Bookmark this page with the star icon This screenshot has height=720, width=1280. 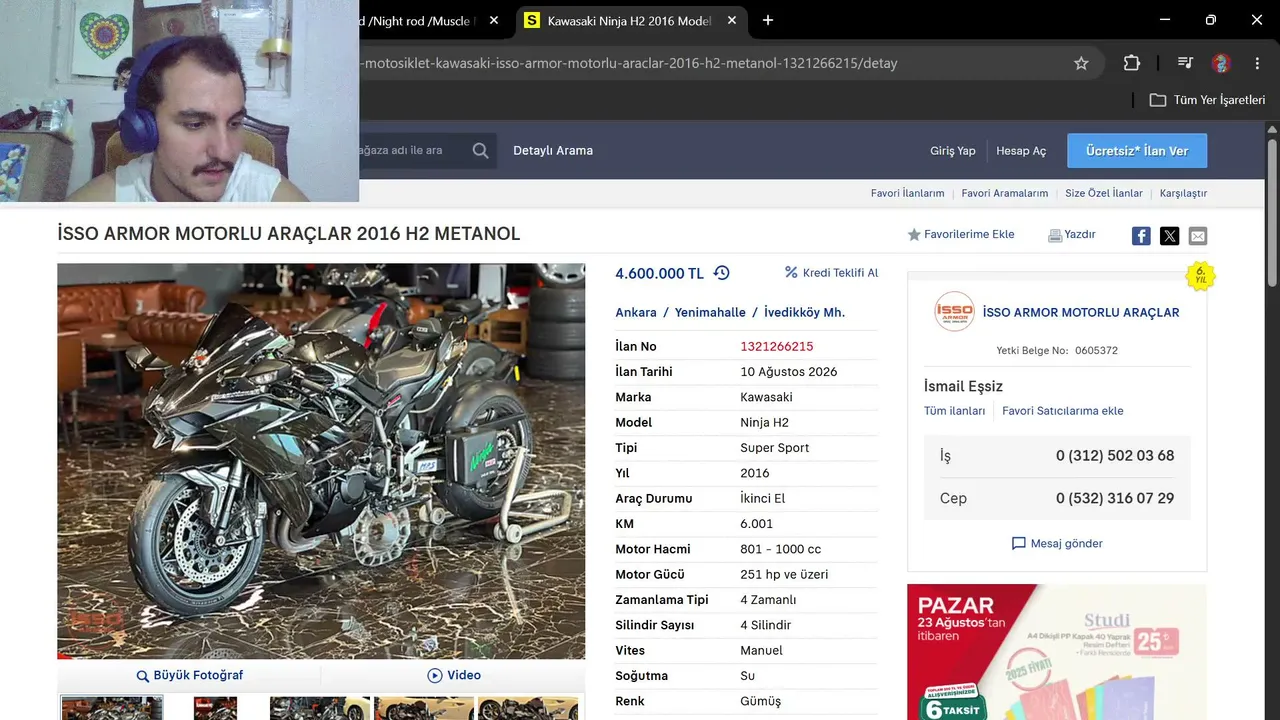click(x=1081, y=63)
